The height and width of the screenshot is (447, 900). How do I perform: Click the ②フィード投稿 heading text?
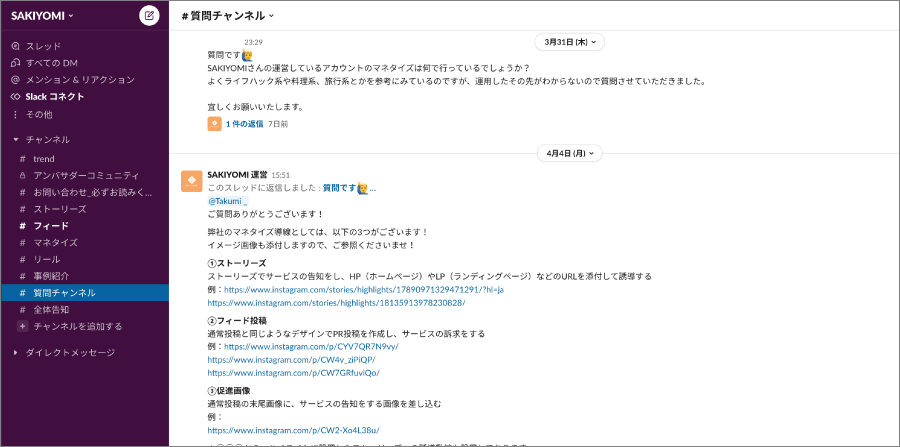[237, 320]
